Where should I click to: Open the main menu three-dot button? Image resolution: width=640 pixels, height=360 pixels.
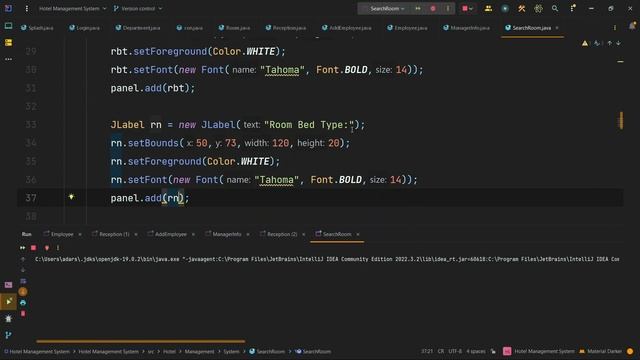(x=27, y=8)
